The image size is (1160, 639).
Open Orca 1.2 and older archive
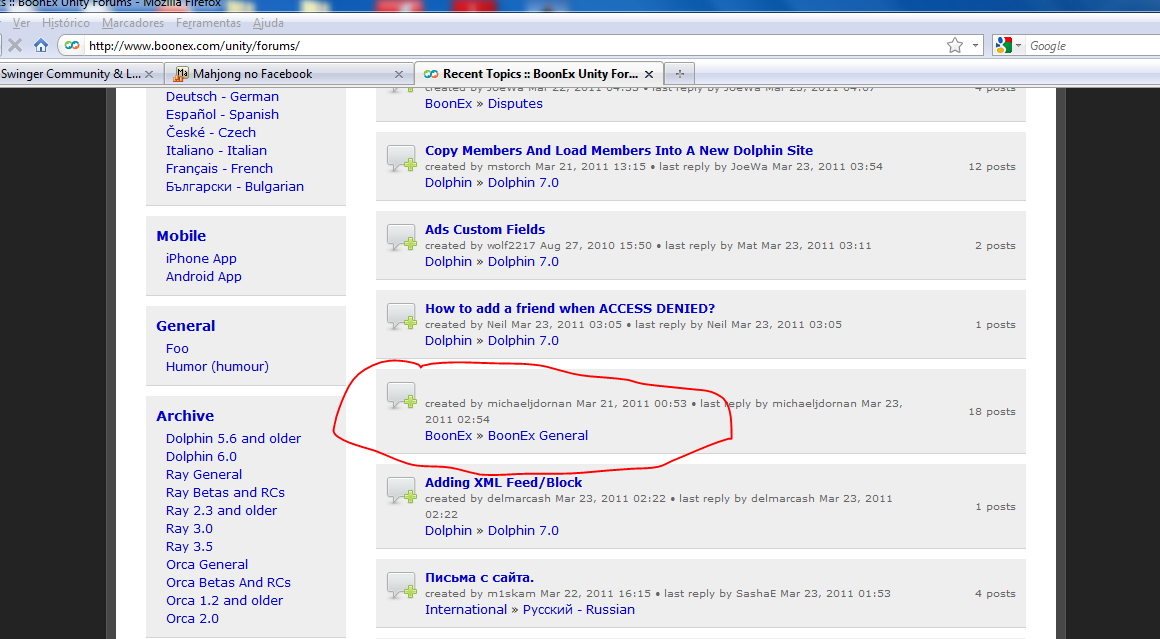(x=224, y=601)
